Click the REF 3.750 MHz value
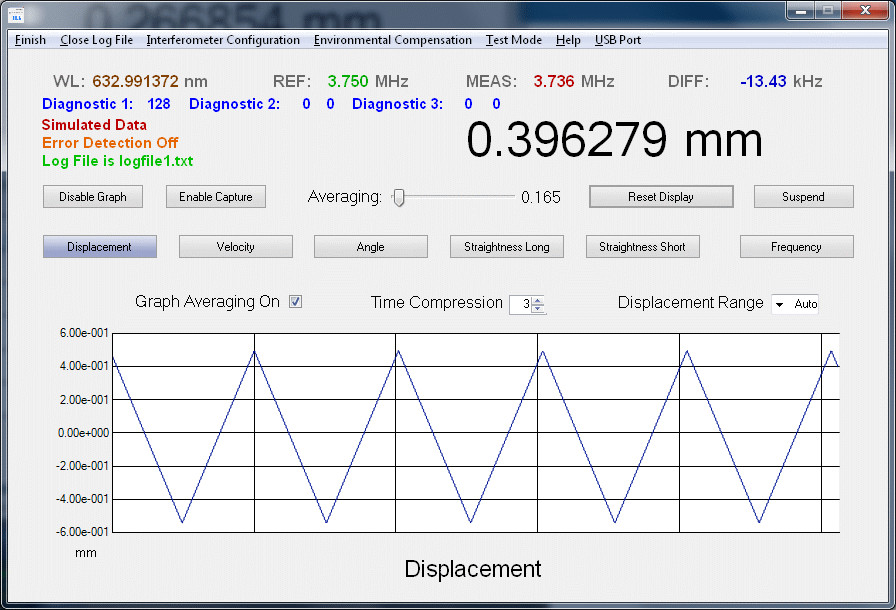Image resolution: width=896 pixels, height=610 pixels. [x=347, y=81]
